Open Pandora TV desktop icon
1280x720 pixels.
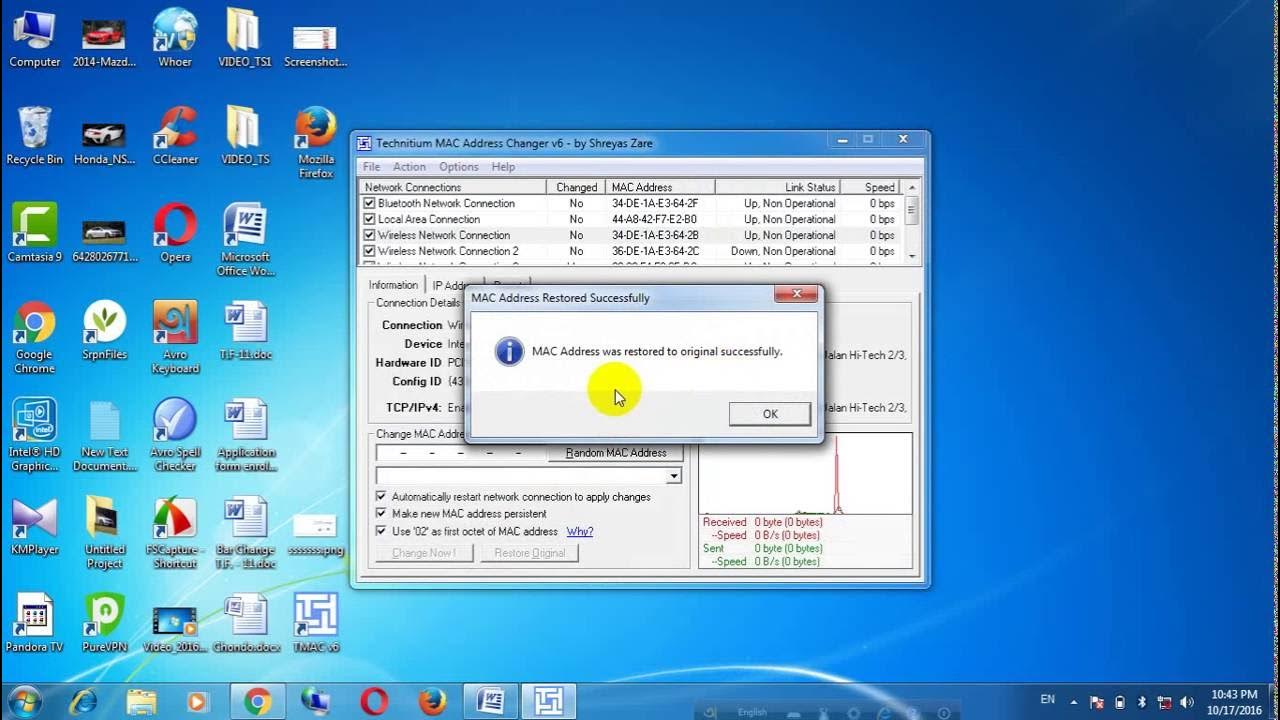[x=35, y=624]
